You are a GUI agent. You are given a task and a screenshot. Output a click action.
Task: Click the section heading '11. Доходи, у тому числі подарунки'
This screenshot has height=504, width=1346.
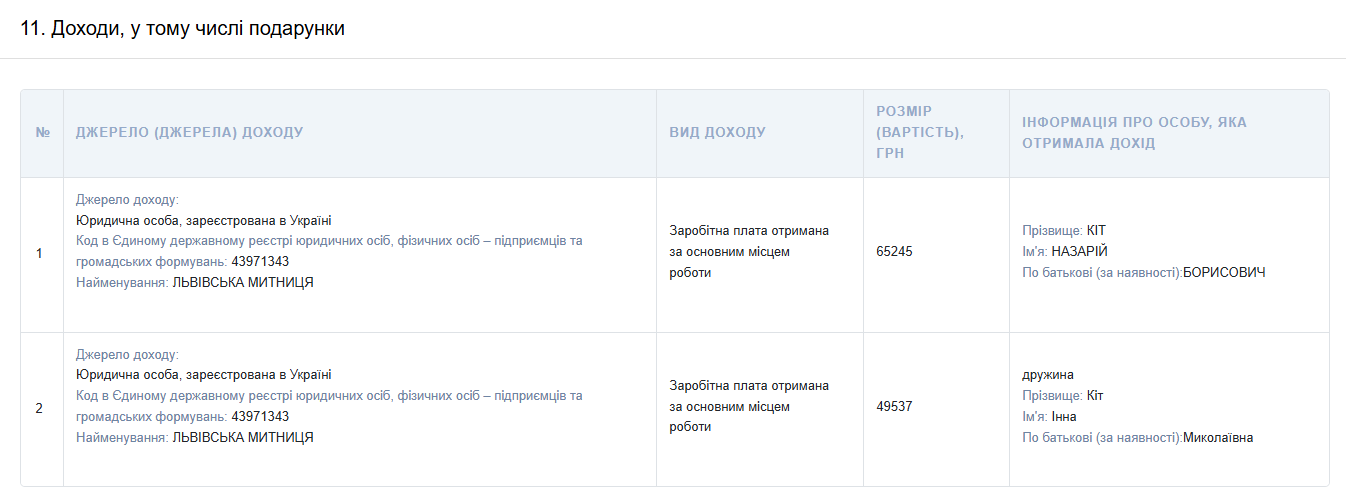tap(183, 29)
